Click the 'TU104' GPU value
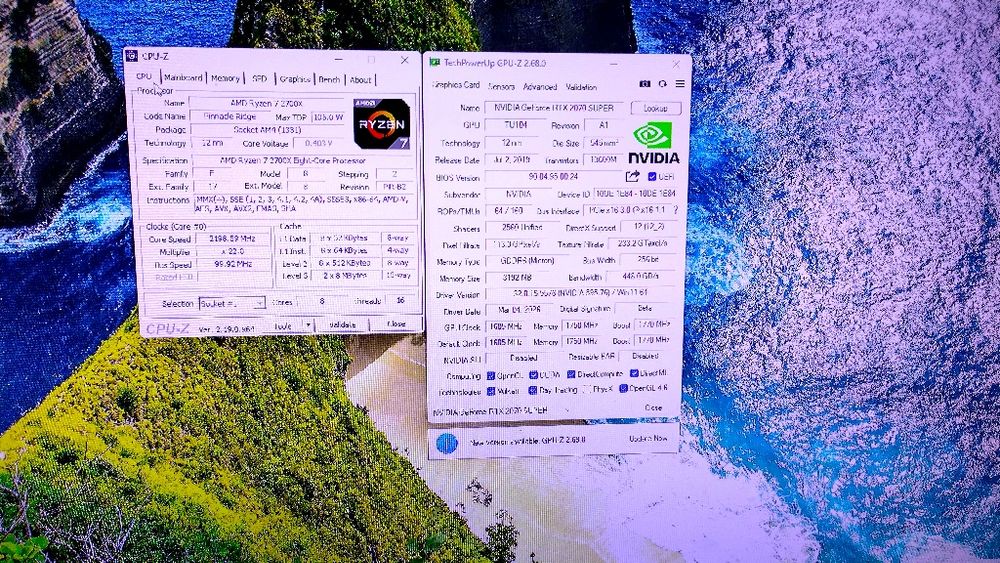 pyautogui.click(x=515, y=125)
